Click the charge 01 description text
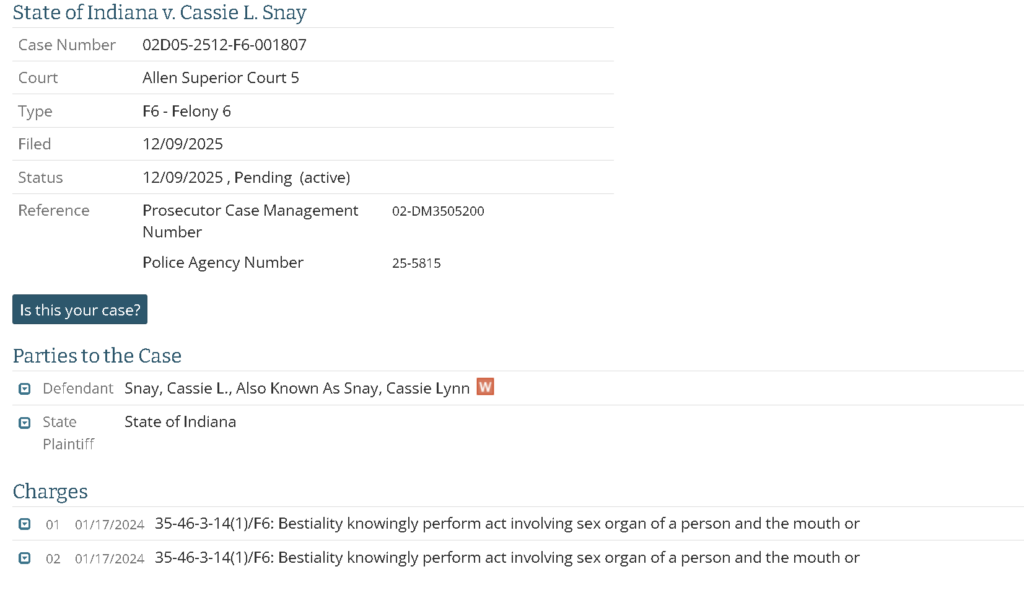The image size is (1024, 595). (x=507, y=523)
